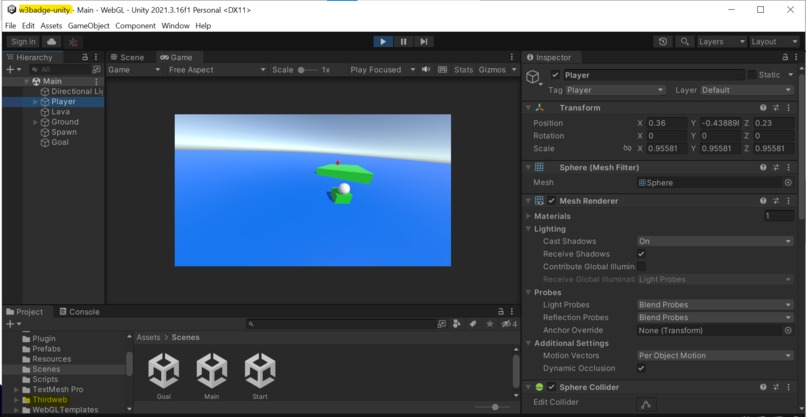Open the Mesh Renderer three-dot menu
This screenshot has width=806, height=417.
[788, 201]
